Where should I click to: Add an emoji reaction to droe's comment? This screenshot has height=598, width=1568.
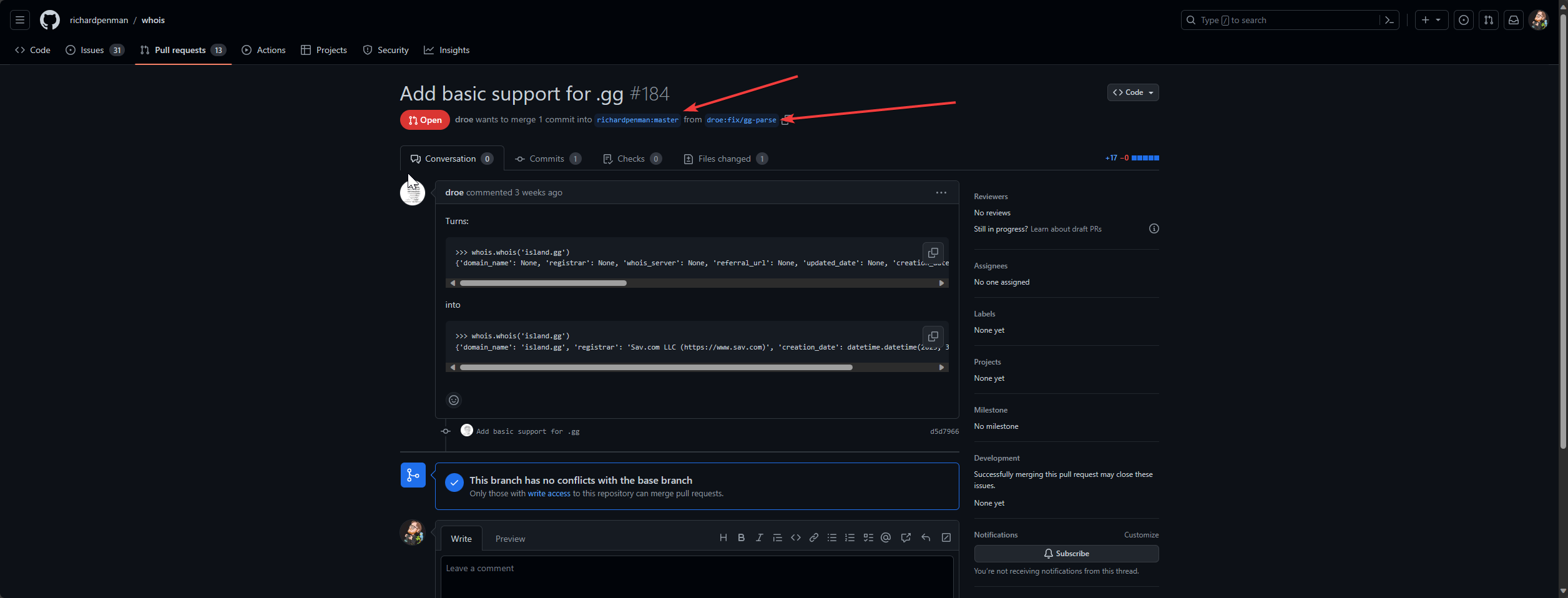[454, 400]
